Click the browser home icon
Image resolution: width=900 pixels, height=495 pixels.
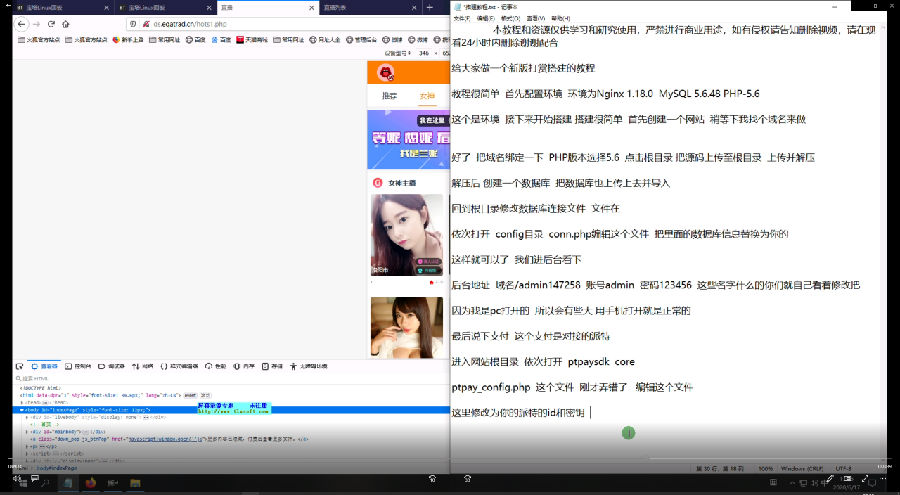point(65,24)
